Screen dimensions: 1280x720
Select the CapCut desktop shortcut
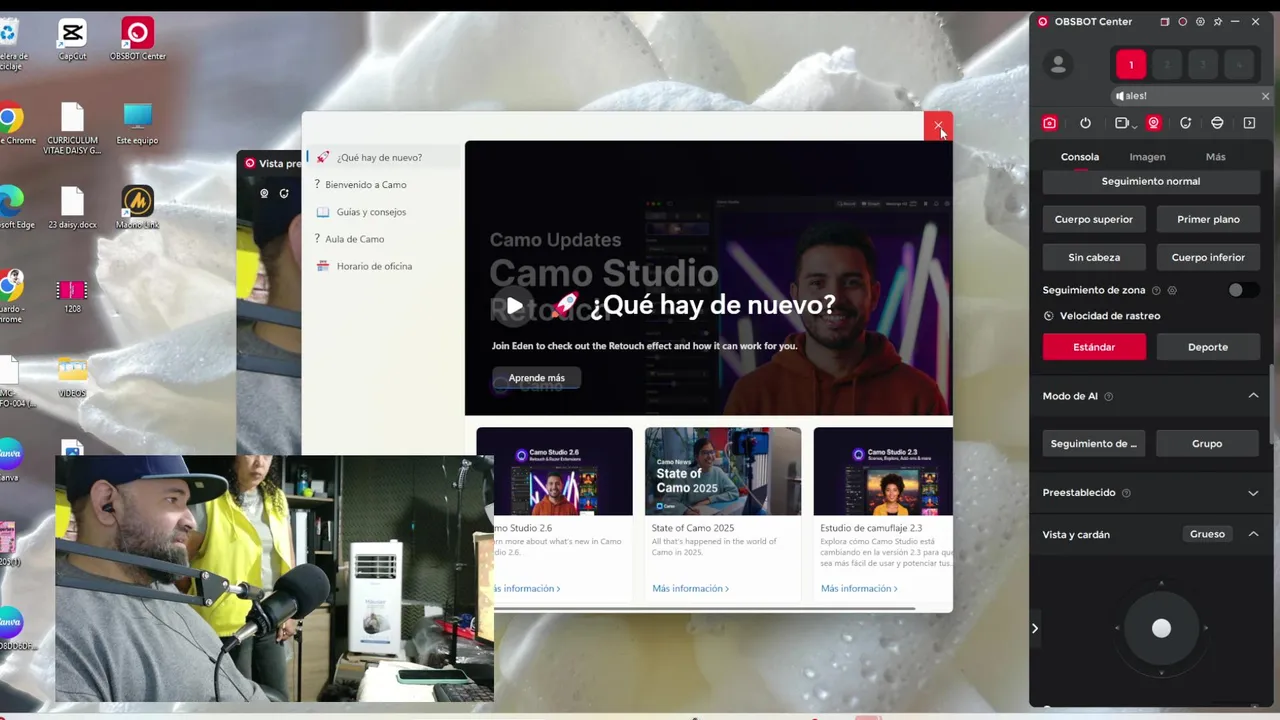click(72, 40)
